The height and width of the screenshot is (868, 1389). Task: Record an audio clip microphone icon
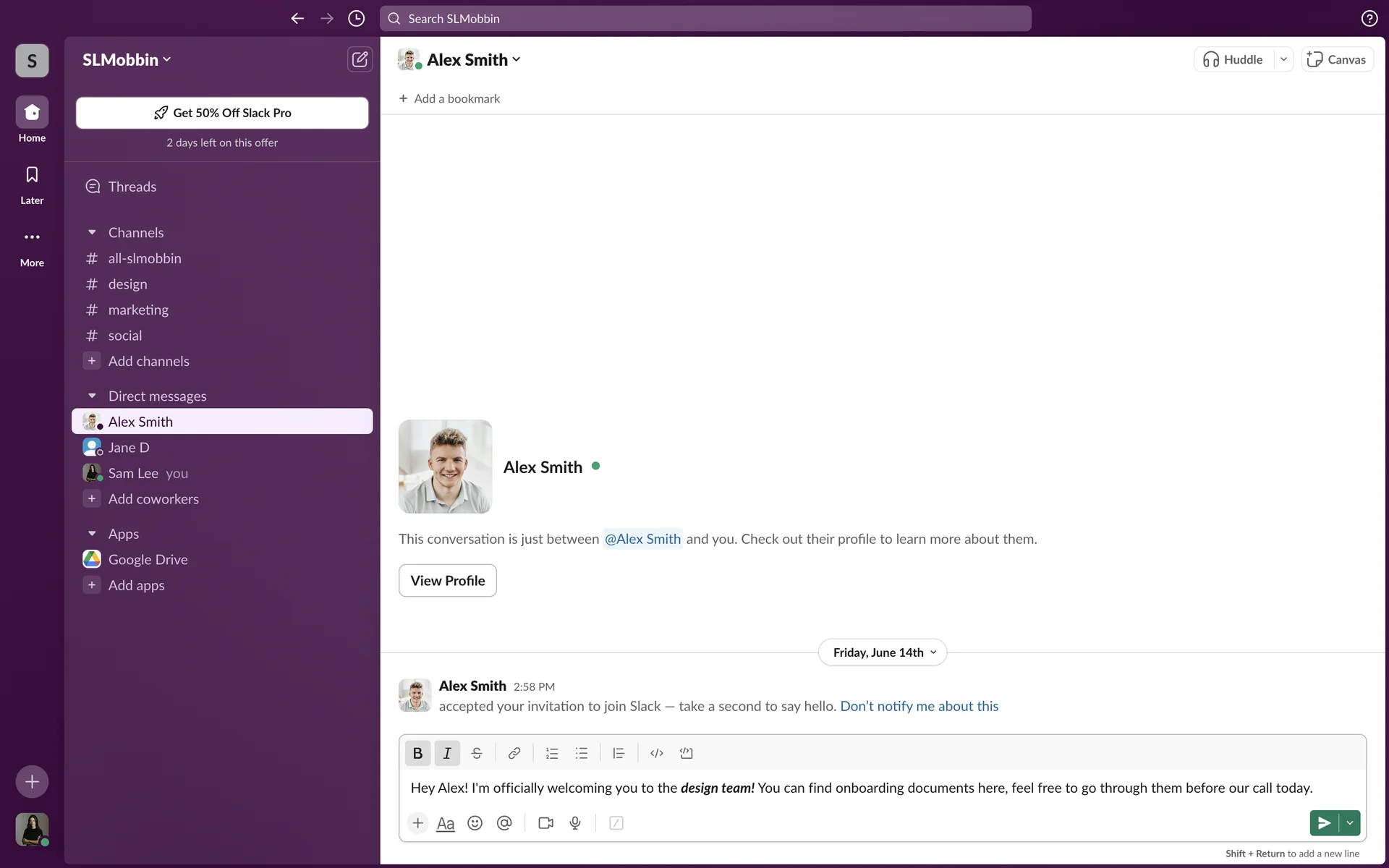575,823
